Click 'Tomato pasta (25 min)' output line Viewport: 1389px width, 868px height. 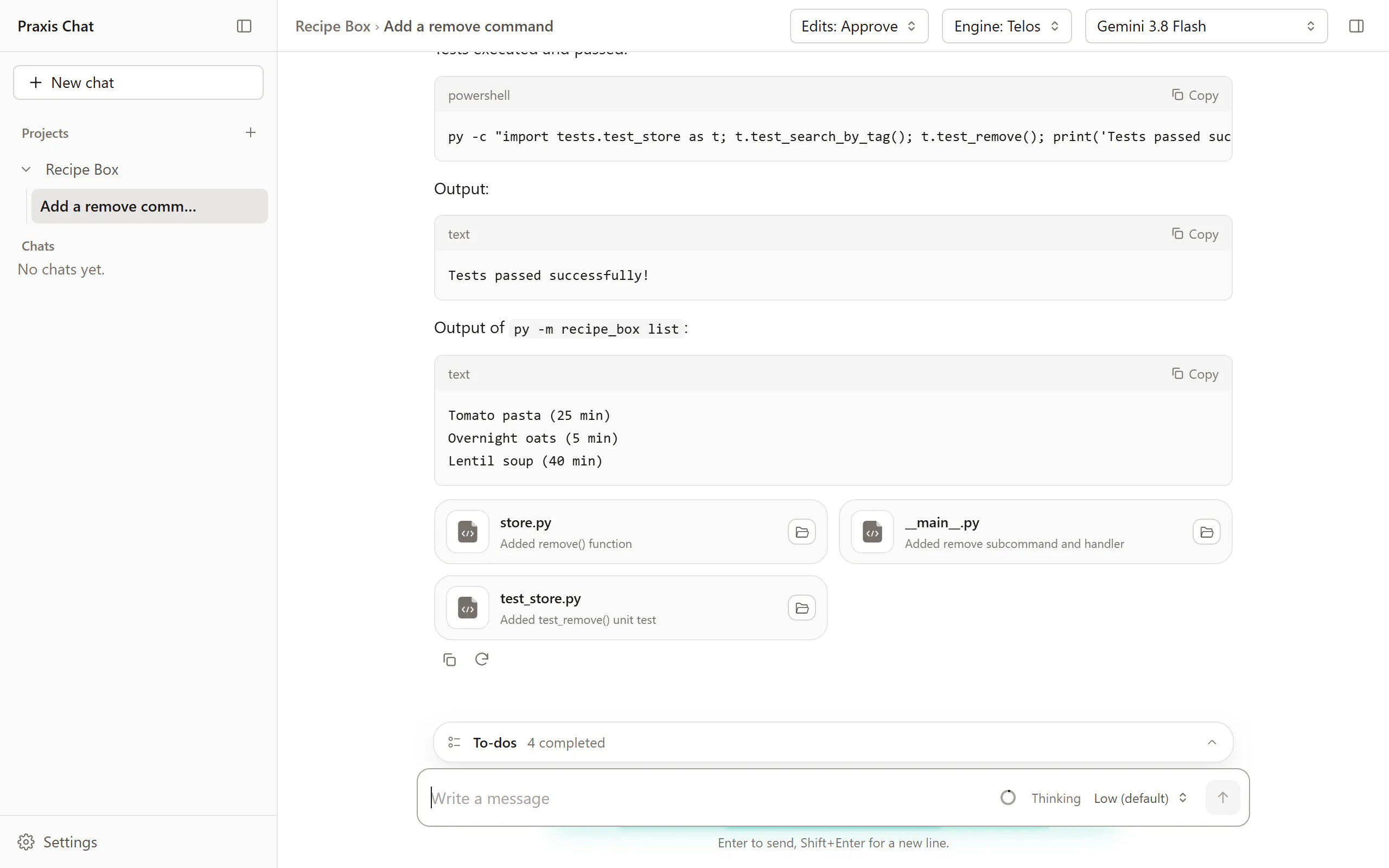click(x=528, y=415)
